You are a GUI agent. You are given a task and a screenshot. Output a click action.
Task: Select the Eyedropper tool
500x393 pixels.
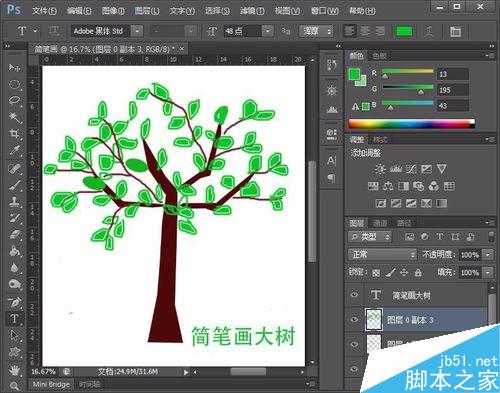[14, 150]
